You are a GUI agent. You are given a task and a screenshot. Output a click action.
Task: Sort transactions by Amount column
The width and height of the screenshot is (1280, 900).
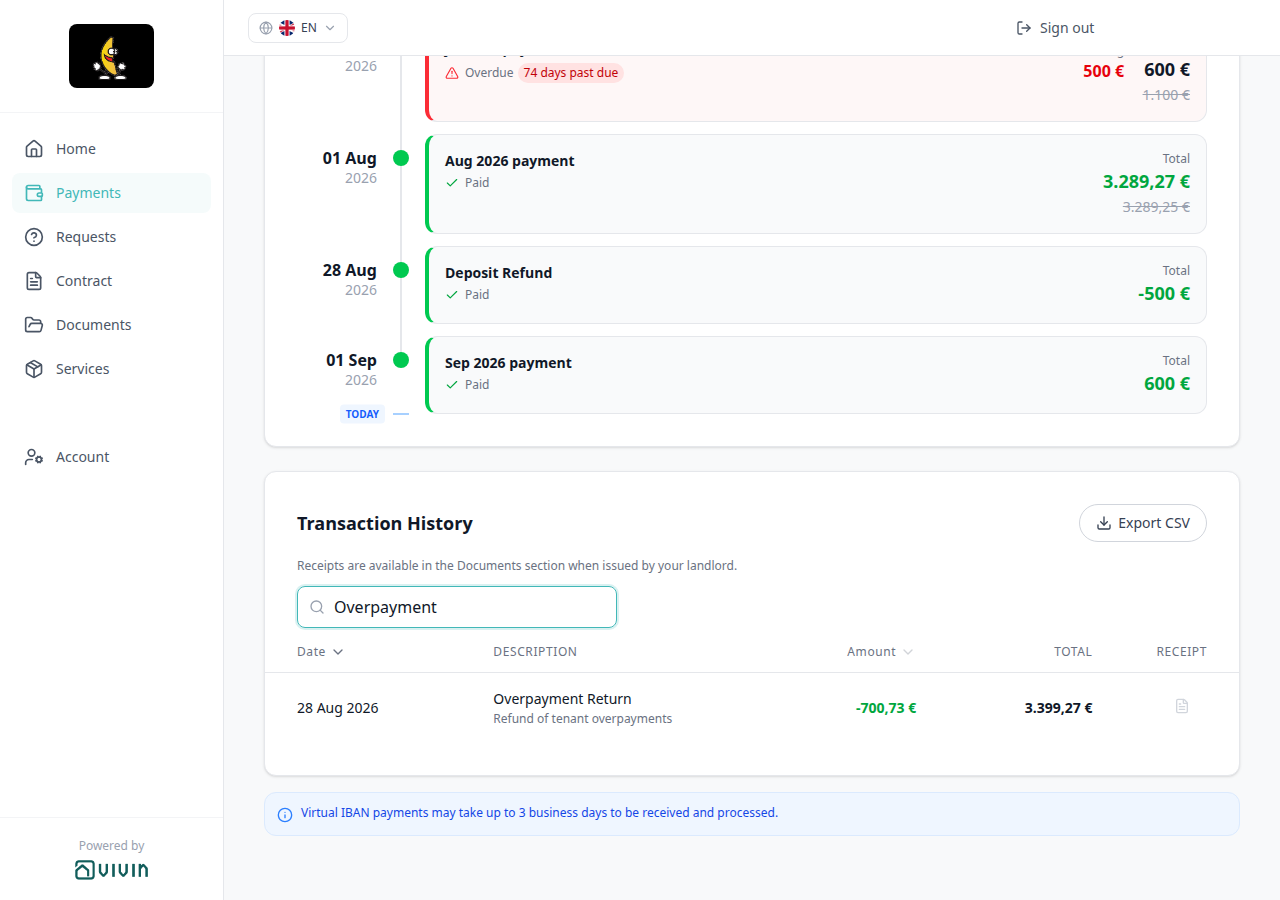tap(880, 651)
